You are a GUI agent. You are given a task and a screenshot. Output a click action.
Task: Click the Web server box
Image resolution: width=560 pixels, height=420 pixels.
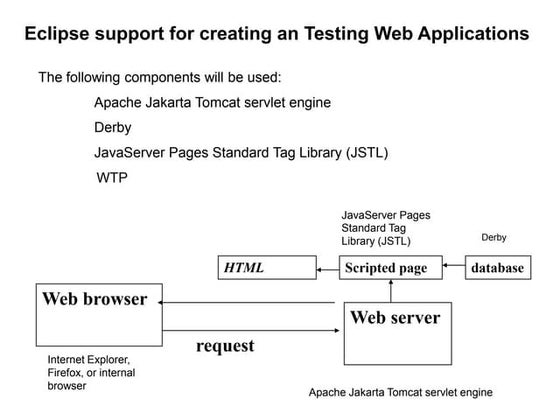tap(398, 334)
